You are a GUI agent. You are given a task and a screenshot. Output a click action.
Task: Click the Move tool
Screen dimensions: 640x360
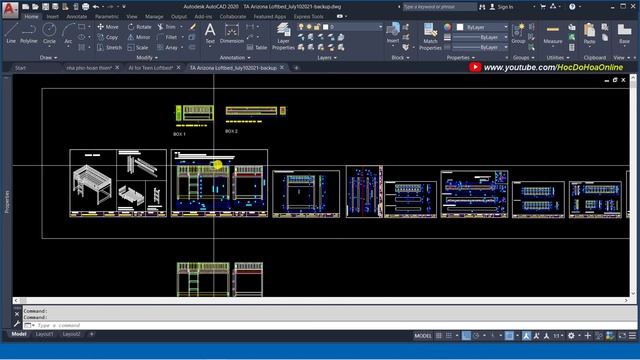(108, 27)
